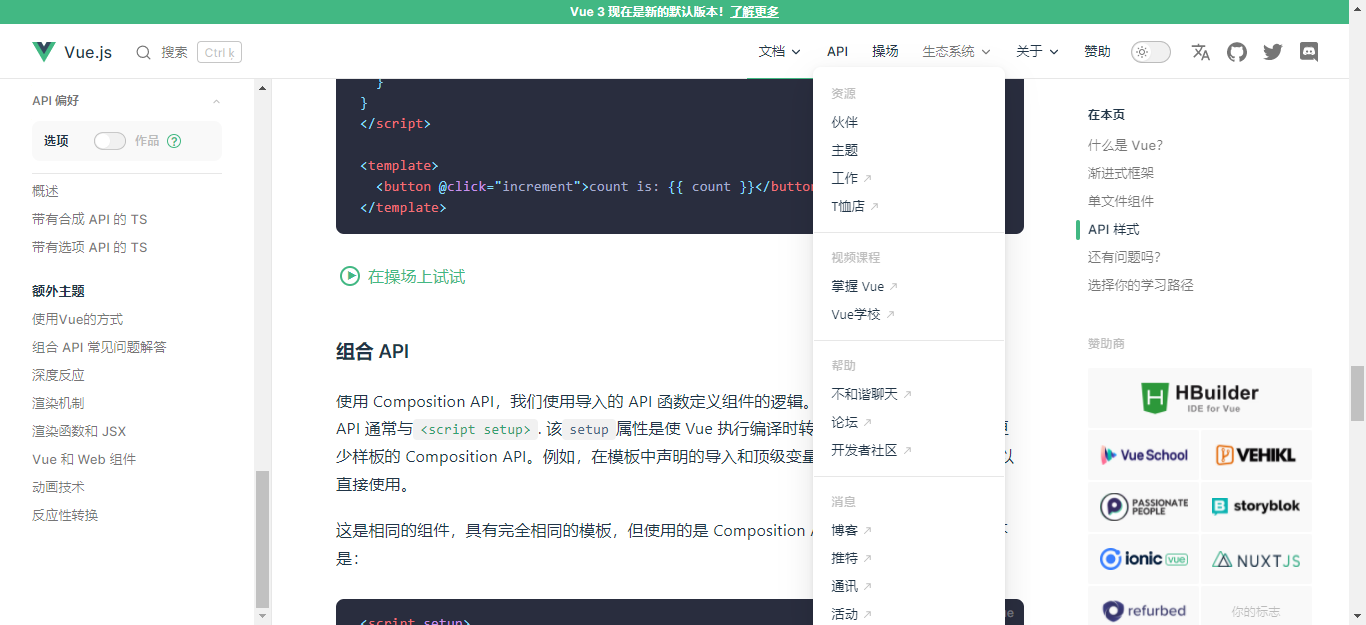Open the Passionate People sponsor logo
This screenshot has height=625, width=1366.
tap(1143, 507)
